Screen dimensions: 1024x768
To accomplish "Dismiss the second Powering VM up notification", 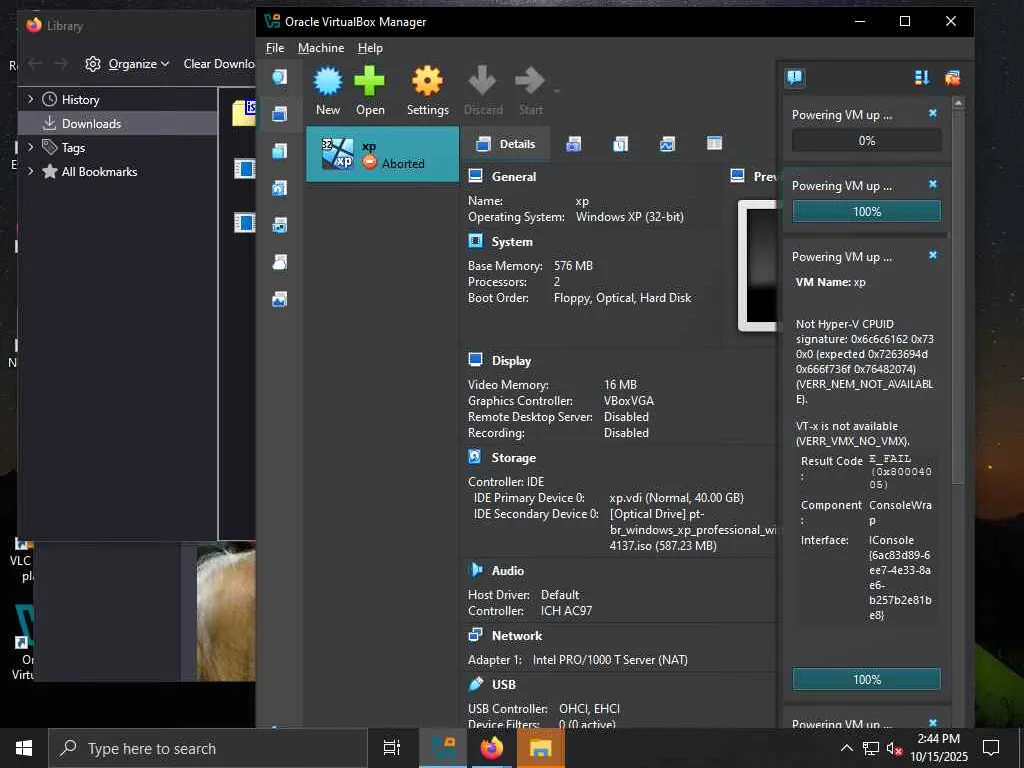I will 933,185.
